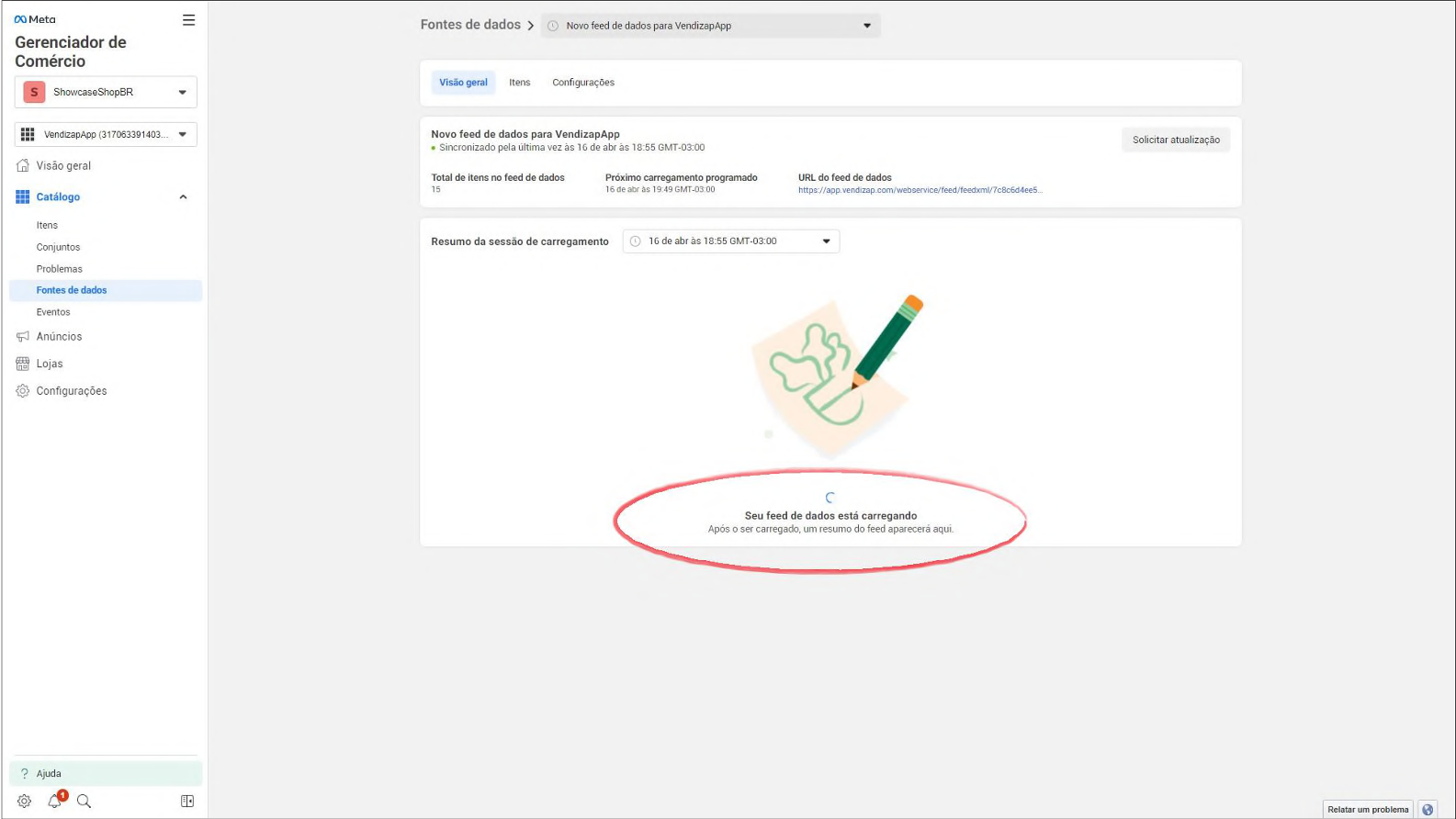Viewport: 1456px width, 819px height.
Task: Click the ShowcaseShopBR avatar icon
Action: [34, 92]
